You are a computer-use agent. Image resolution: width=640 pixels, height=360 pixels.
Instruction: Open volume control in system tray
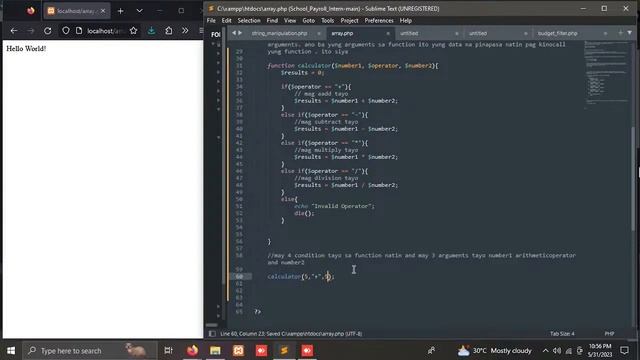tap(557, 350)
